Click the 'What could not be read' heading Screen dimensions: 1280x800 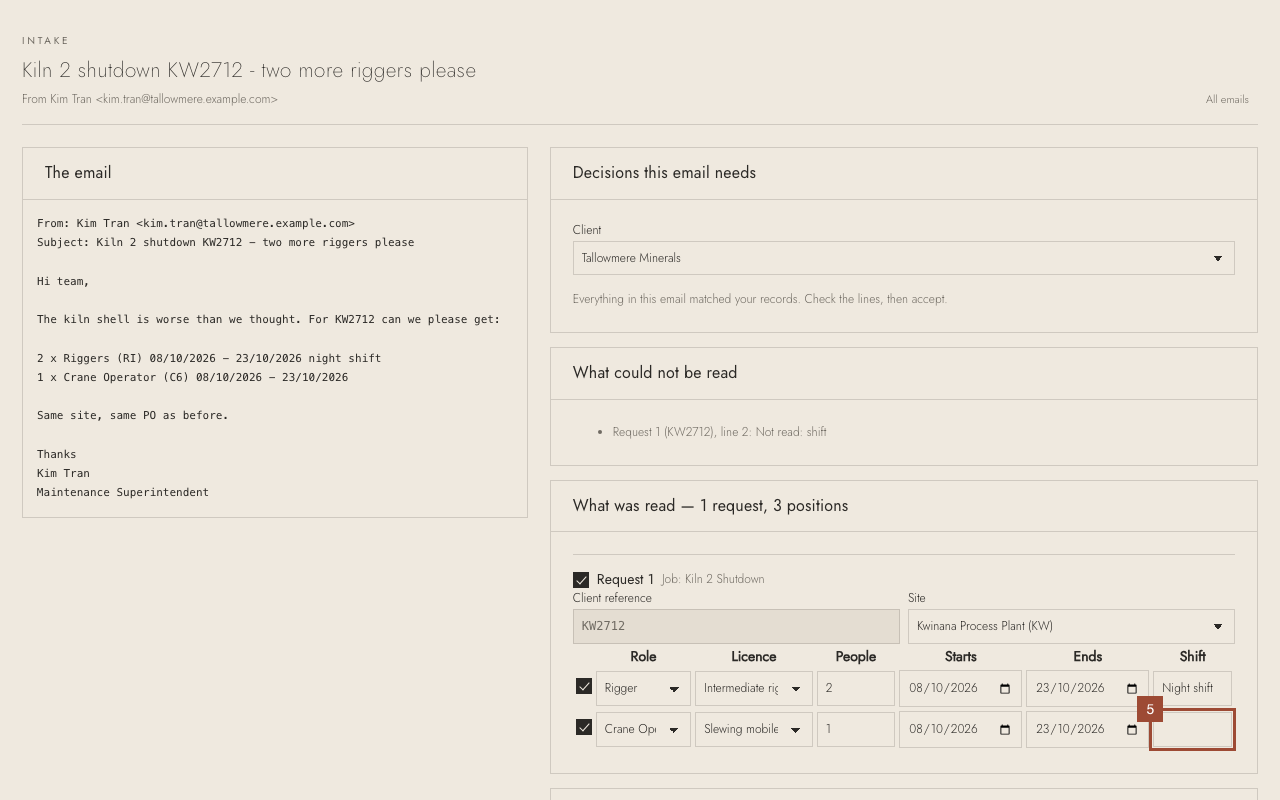point(655,373)
